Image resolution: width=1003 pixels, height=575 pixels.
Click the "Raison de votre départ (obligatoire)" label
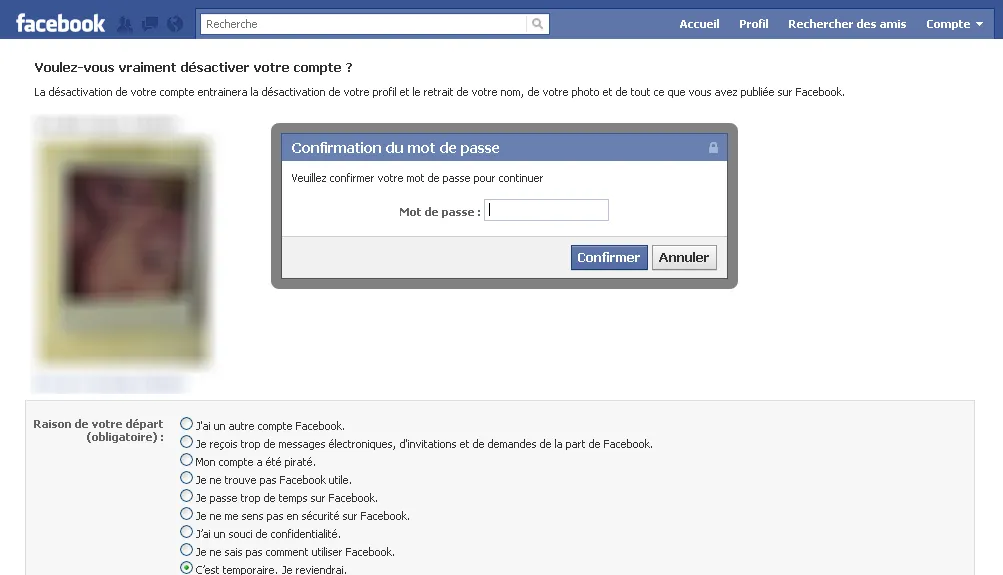coord(99,430)
